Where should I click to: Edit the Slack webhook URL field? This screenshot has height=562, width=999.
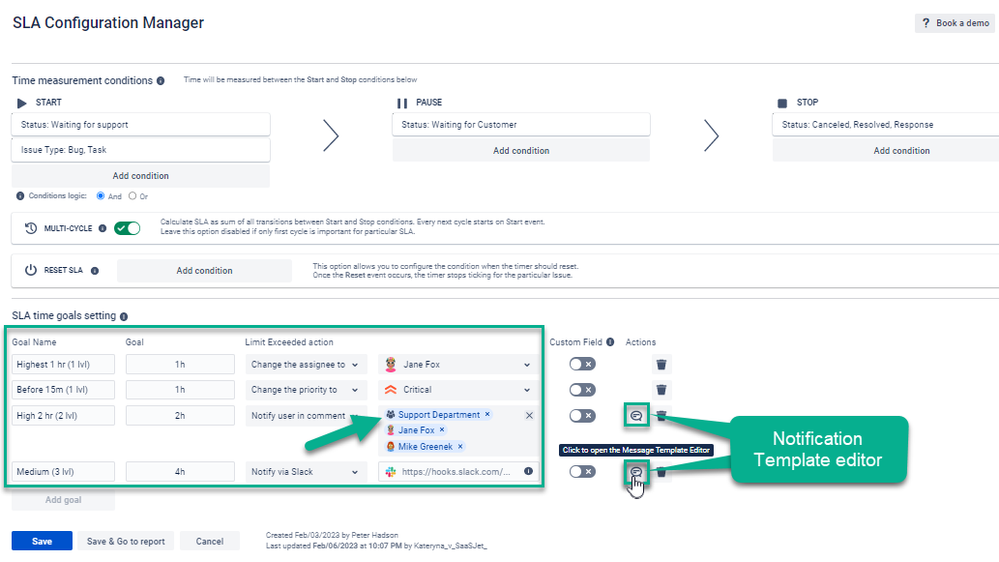pos(456,472)
